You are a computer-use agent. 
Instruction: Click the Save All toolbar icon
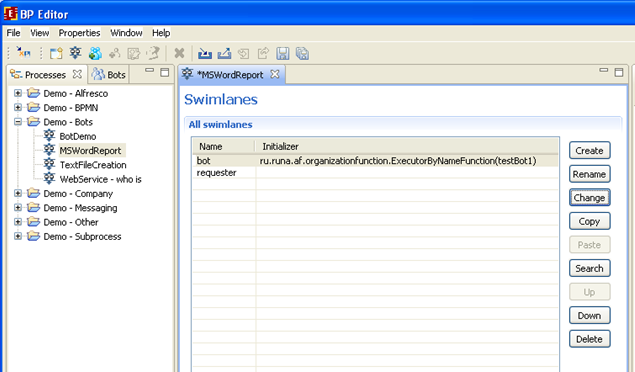point(302,53)
